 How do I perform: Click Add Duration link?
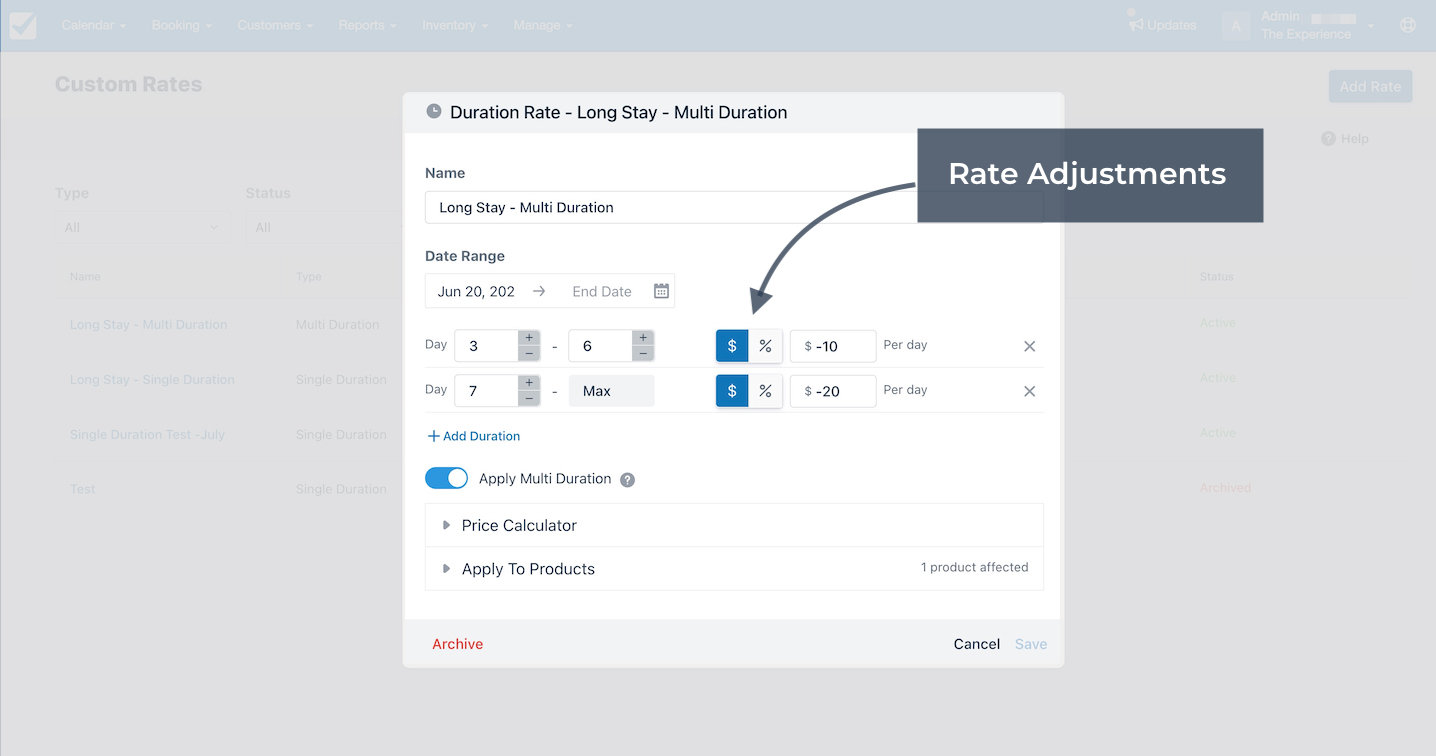tap(473, 436)
